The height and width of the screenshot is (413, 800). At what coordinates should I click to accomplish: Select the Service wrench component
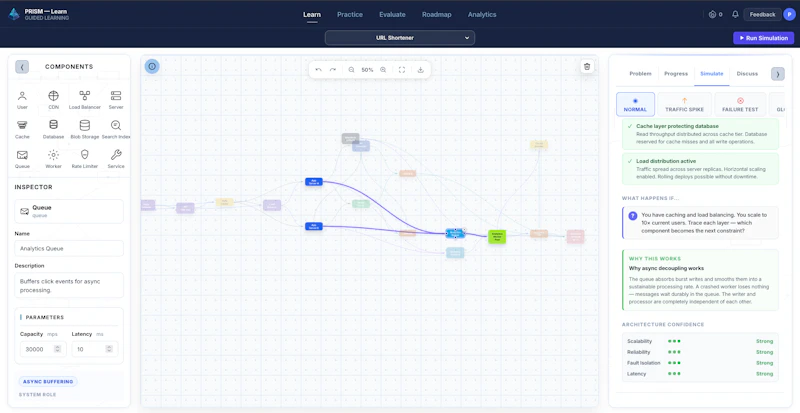click(116, 159)
